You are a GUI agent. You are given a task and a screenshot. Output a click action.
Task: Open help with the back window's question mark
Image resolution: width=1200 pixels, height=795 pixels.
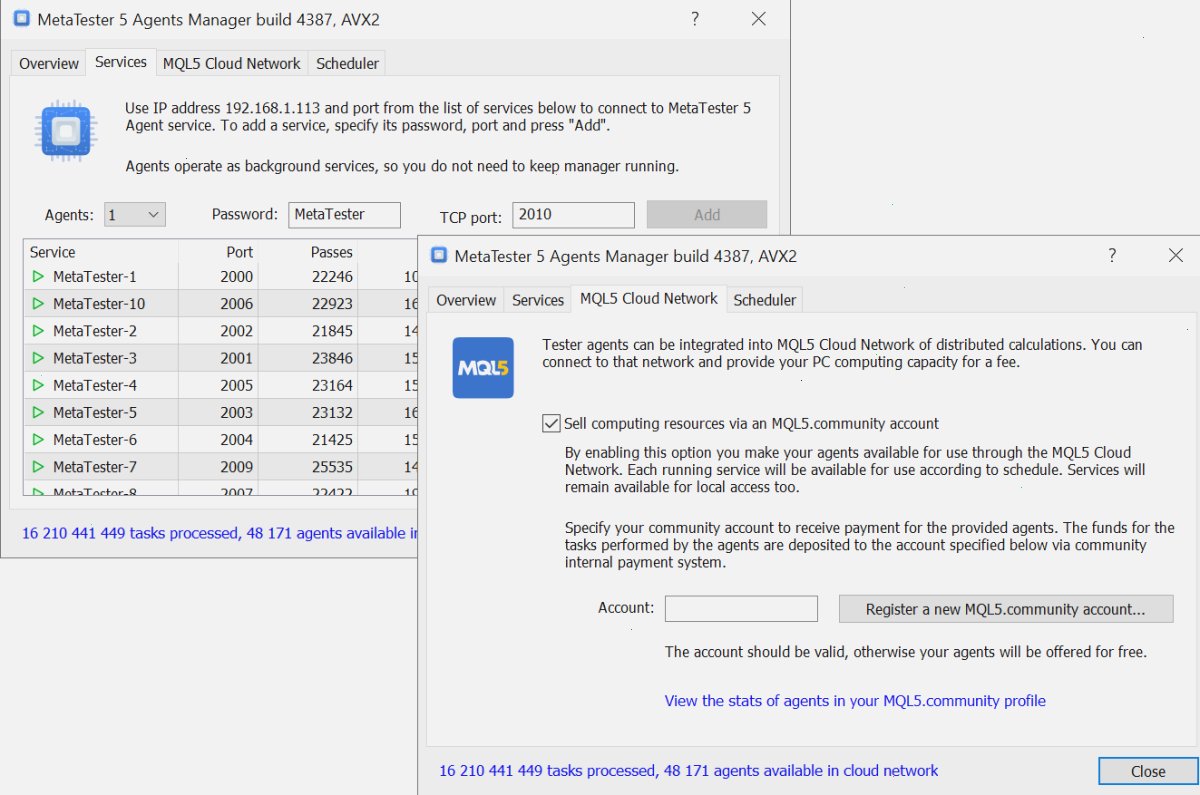coord(695,19)
